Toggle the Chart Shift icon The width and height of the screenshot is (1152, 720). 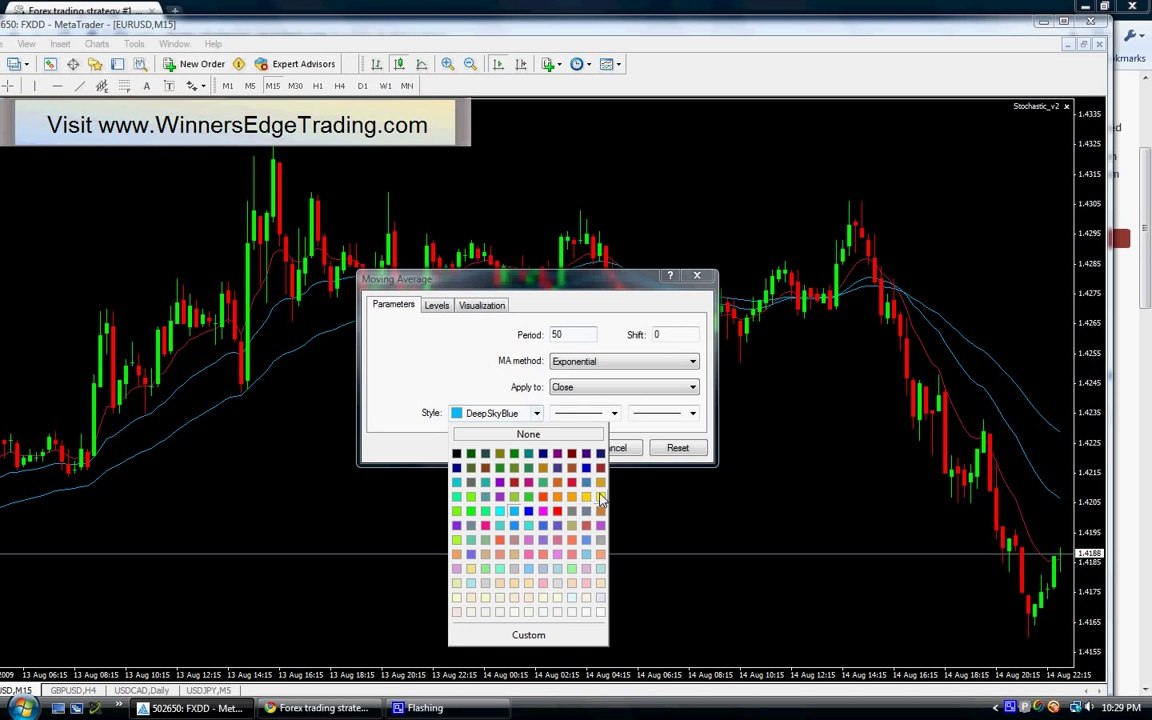click(x=521, y=64)
